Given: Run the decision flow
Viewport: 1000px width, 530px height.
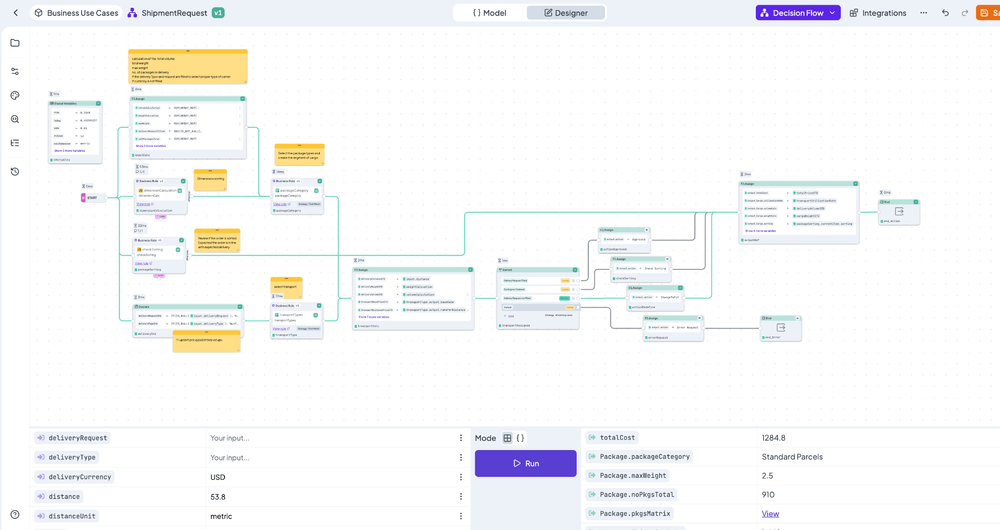Looking at the screenshot, I should [x=526, y=464].
